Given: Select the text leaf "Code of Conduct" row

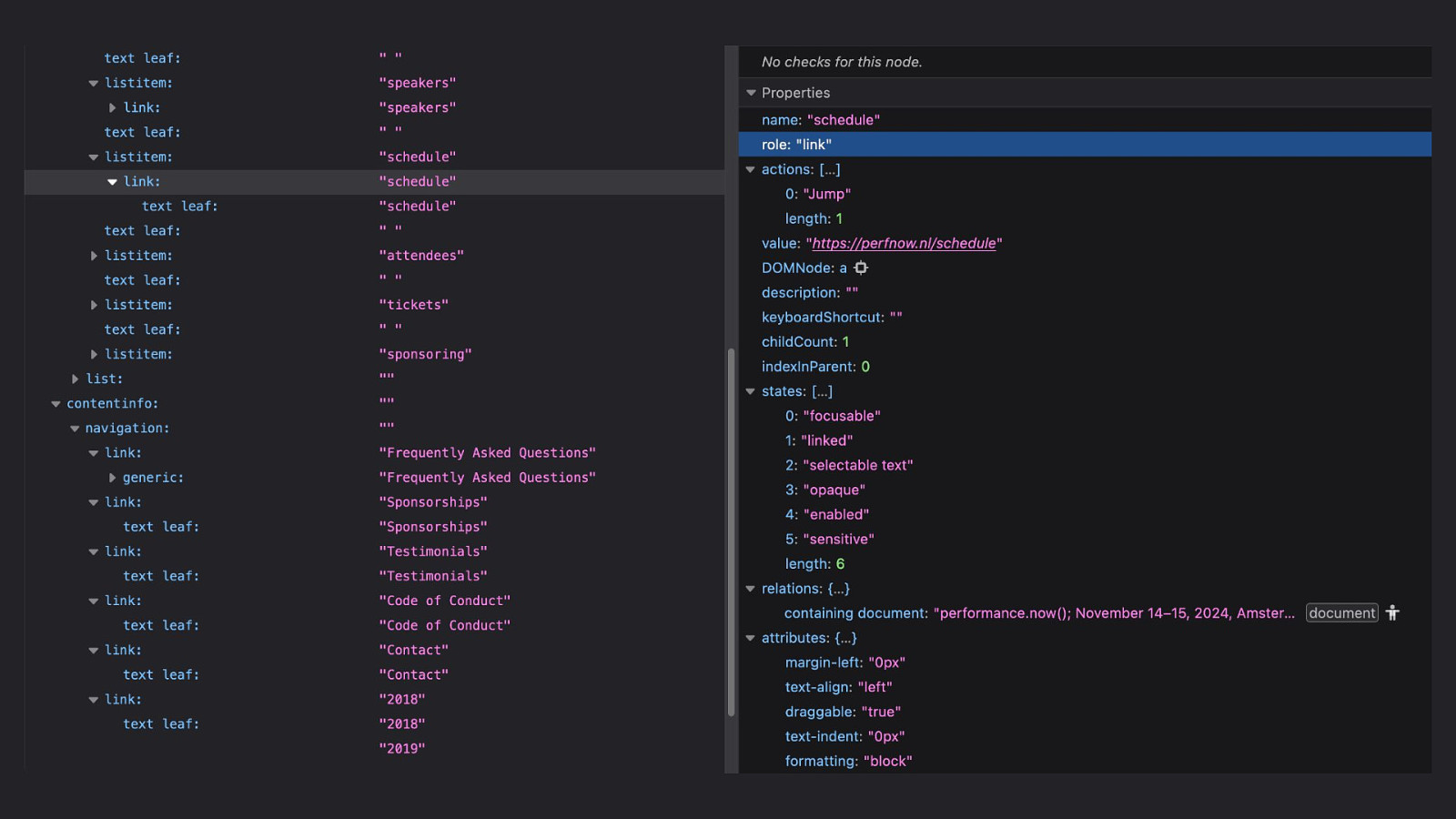Looking at the screenshot, I should pyautogui.click(x=374, y=625).
